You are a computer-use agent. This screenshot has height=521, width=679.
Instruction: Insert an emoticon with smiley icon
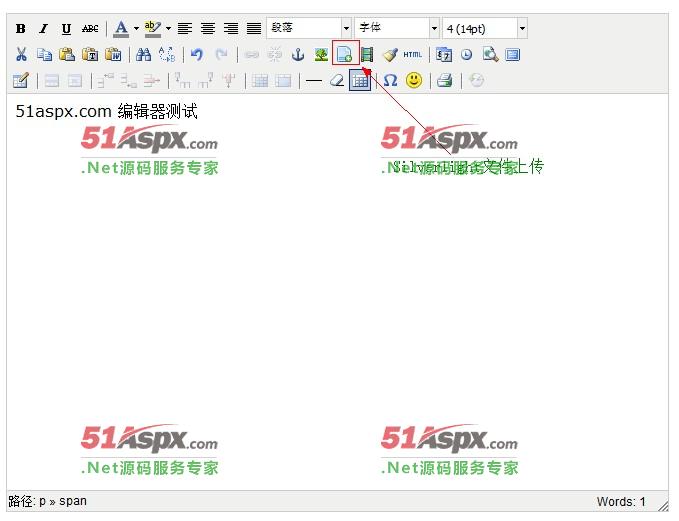[414, 81]
